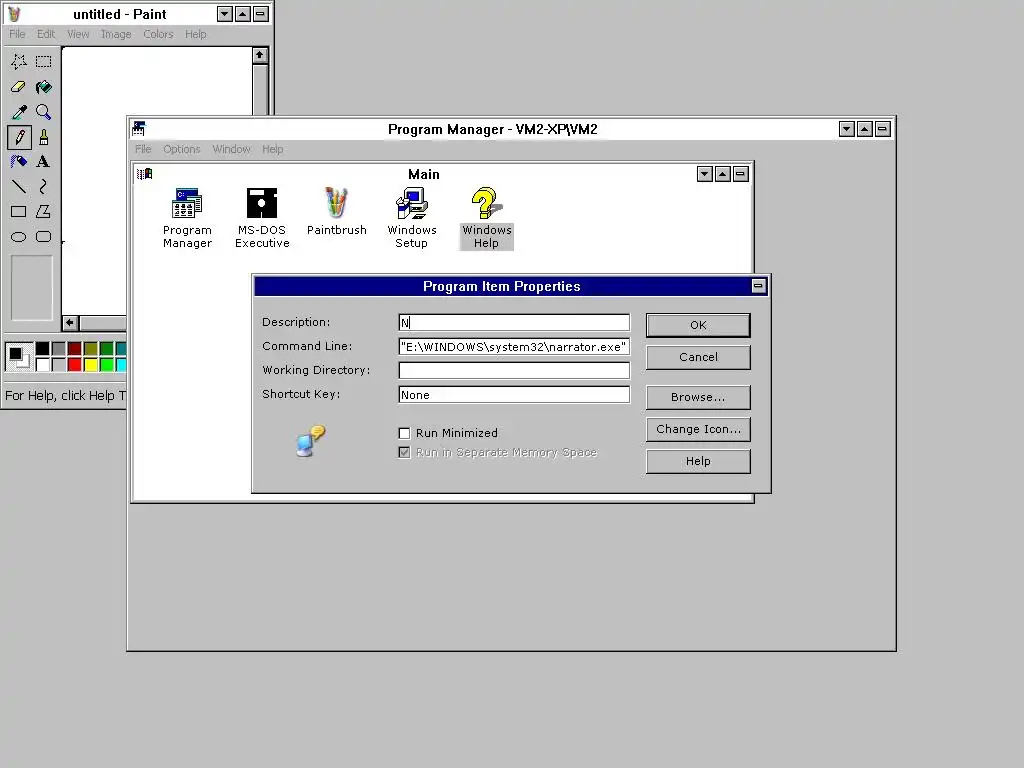
Task: Enable the Run Minimized checkbox
Action: click(x=404, y=433)
